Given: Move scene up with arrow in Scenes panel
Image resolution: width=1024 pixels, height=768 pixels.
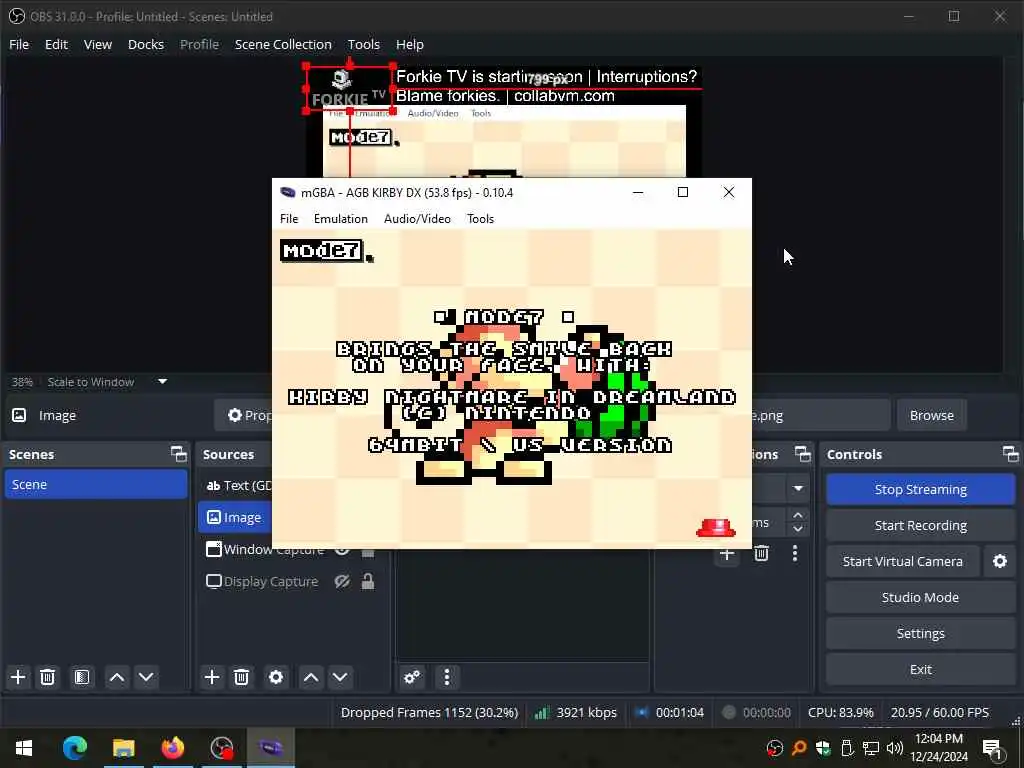Looking at the screenshot, I should point(117,677).
